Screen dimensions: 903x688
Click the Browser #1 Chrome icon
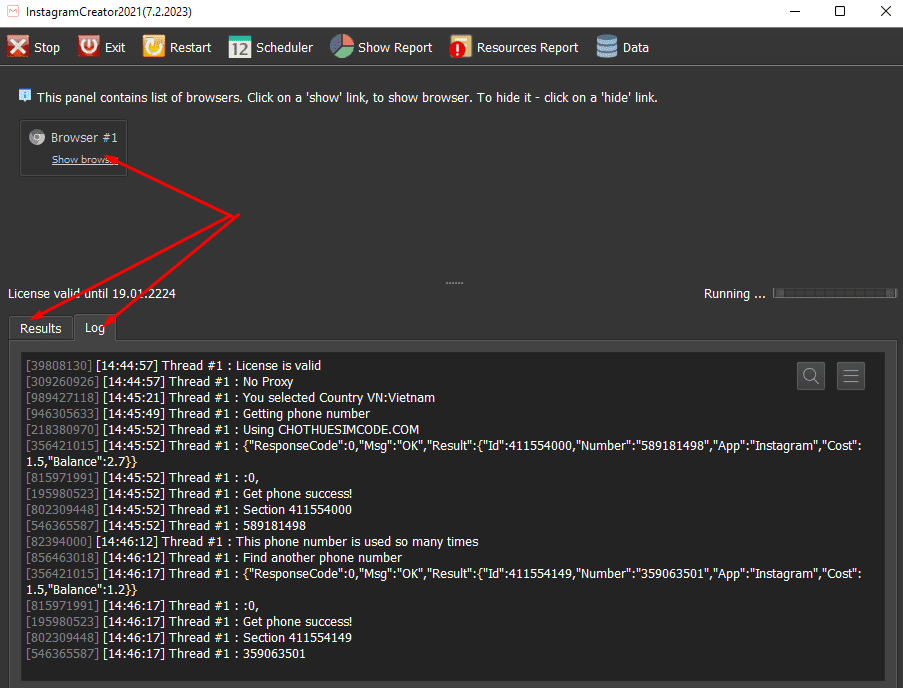37,138
